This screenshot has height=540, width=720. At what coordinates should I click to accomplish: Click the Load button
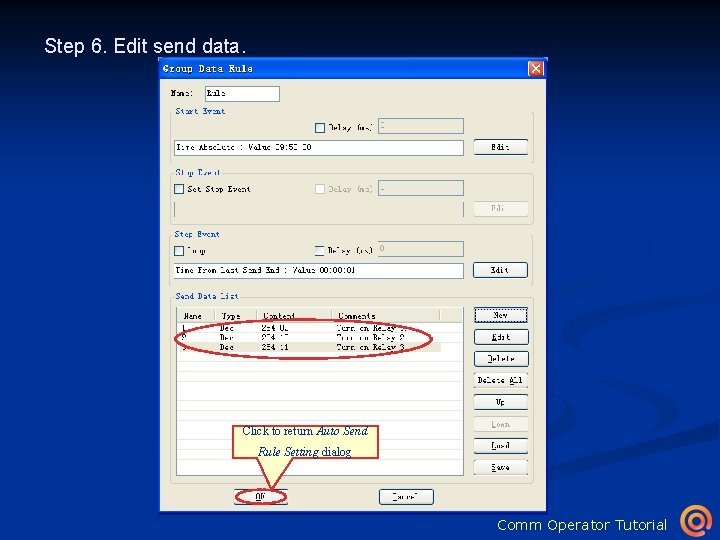(x=501, y=445)
